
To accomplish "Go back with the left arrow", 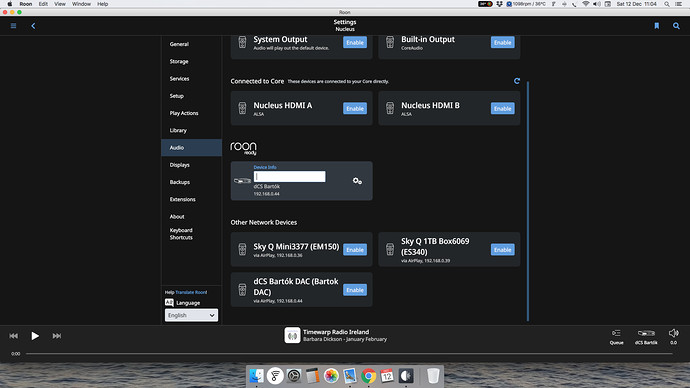I will (33, 26).
